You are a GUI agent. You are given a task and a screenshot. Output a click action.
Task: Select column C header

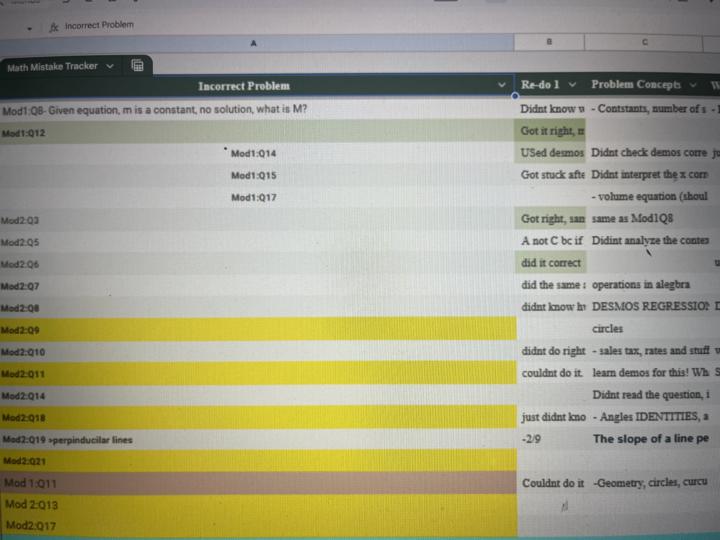[644, 42]
